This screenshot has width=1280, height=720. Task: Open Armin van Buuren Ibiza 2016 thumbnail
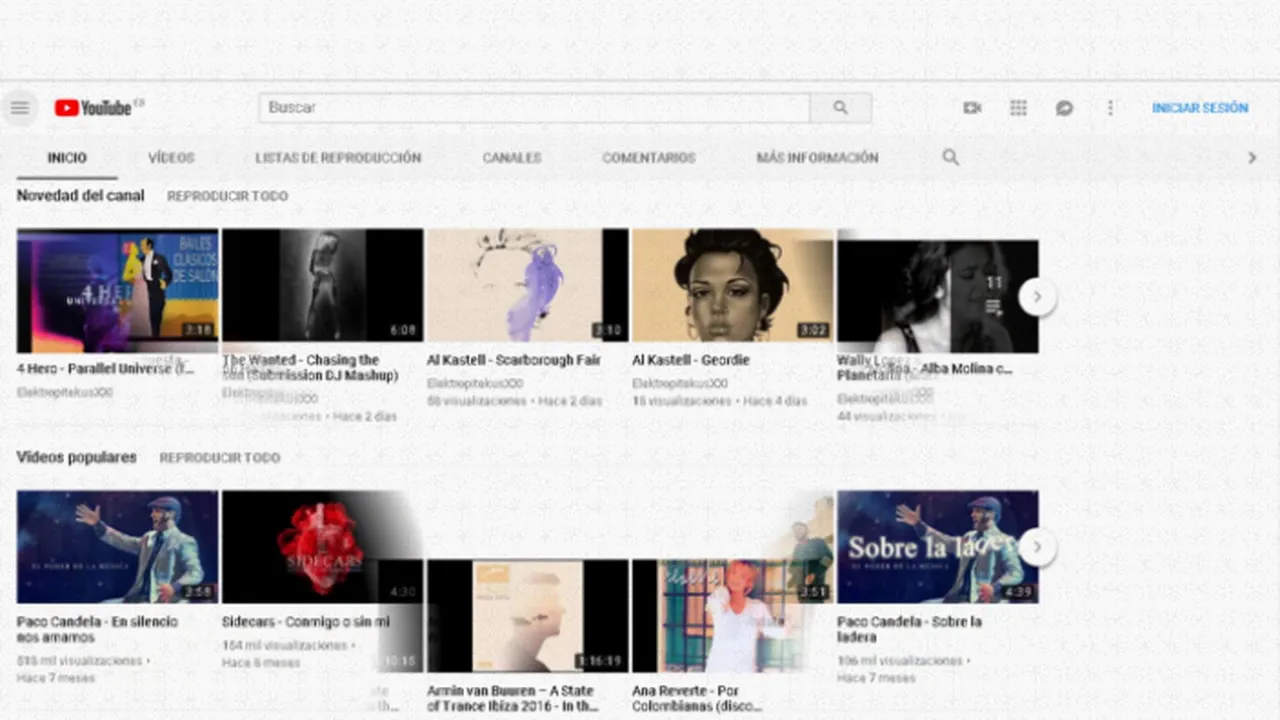click(x=527, y=615)
